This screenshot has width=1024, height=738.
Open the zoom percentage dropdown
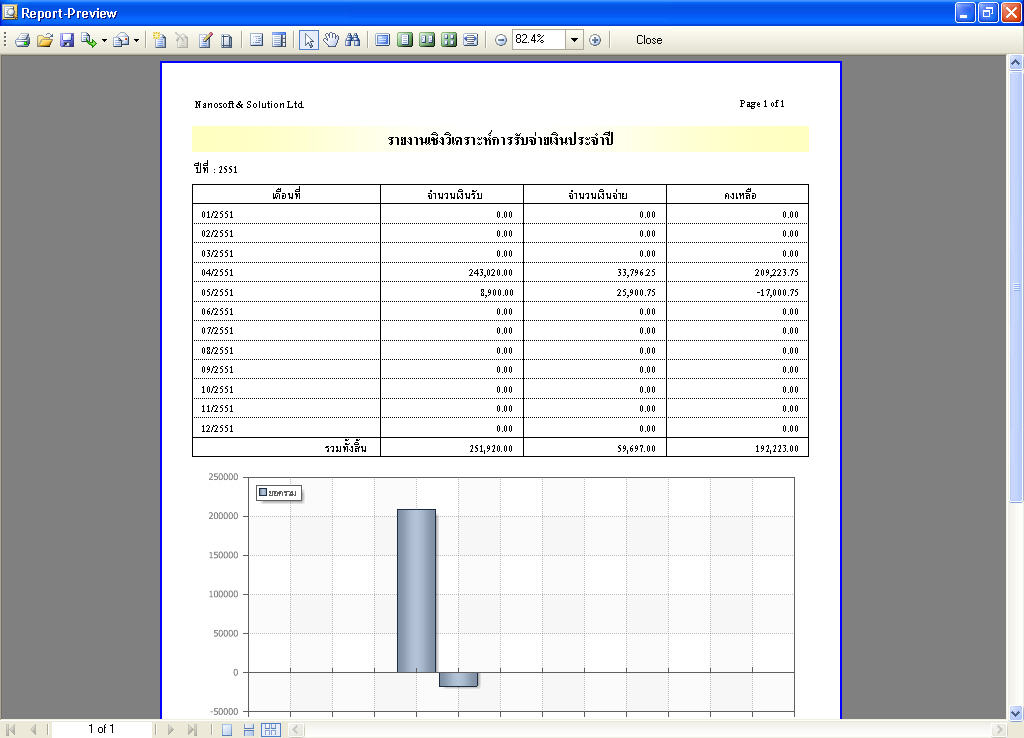574,40
